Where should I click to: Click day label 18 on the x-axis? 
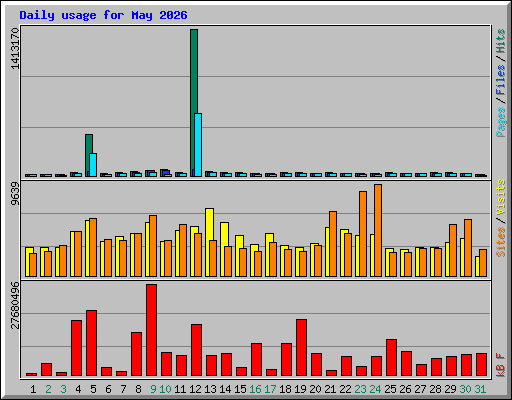coord(285,389)
